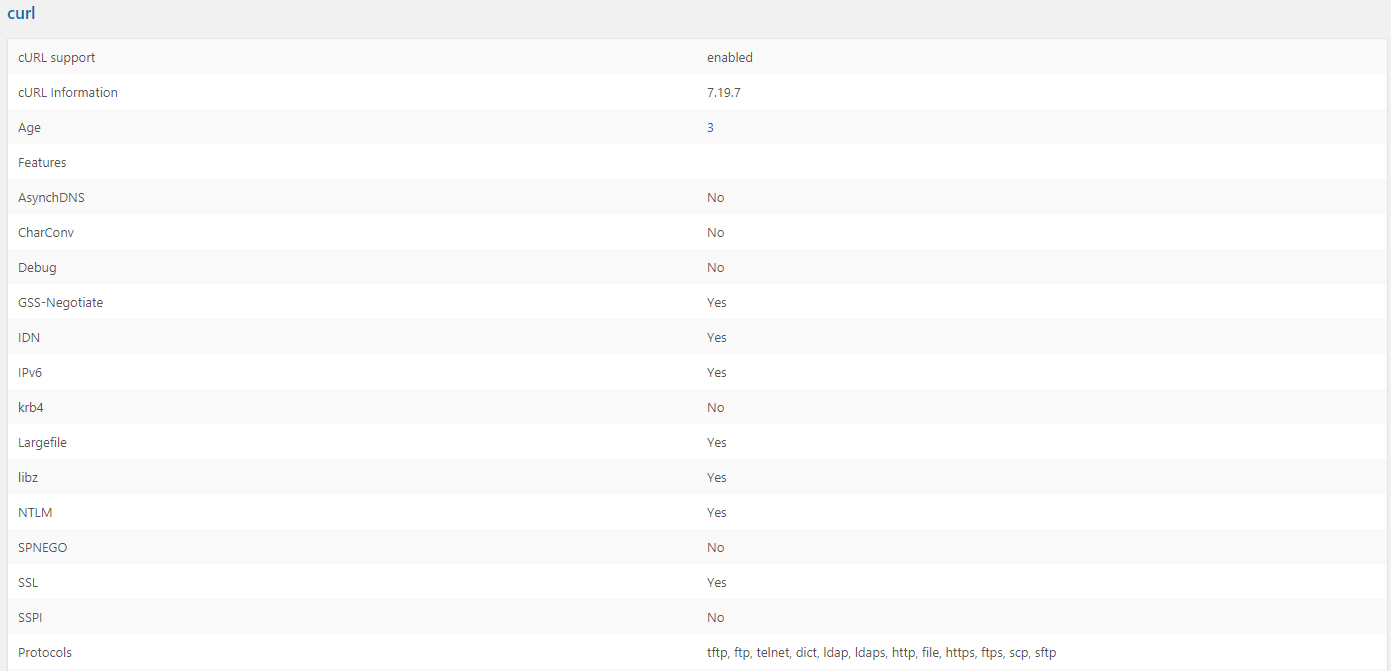This screenshot has height=671, width=1391.
Task: Click the SSPI No value
Action: 716,618
